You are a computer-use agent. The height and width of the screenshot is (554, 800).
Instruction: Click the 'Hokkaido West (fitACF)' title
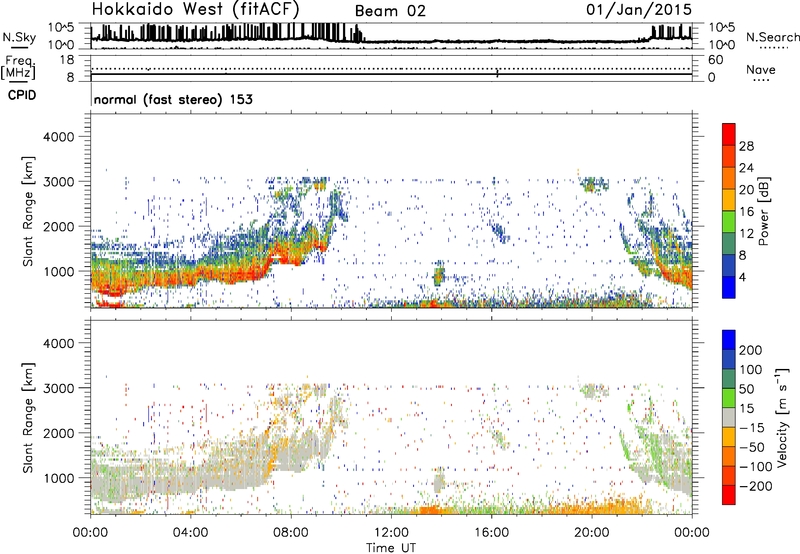195,9
